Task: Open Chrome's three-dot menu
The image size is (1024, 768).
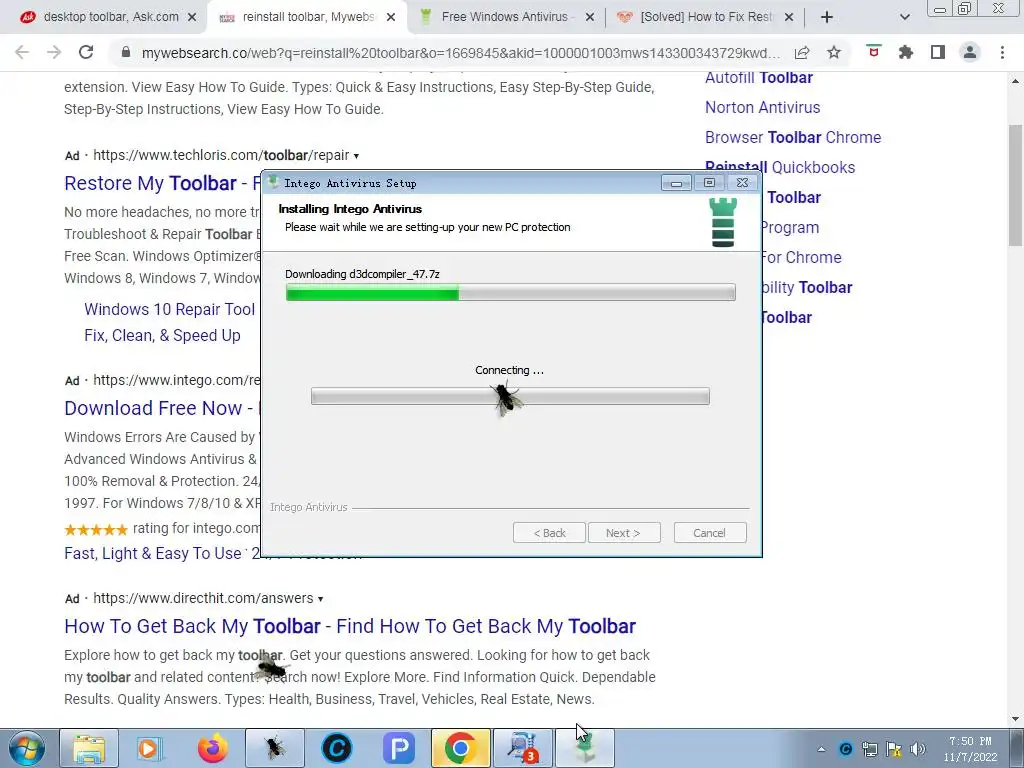Action: click(x=1002, y=52)
